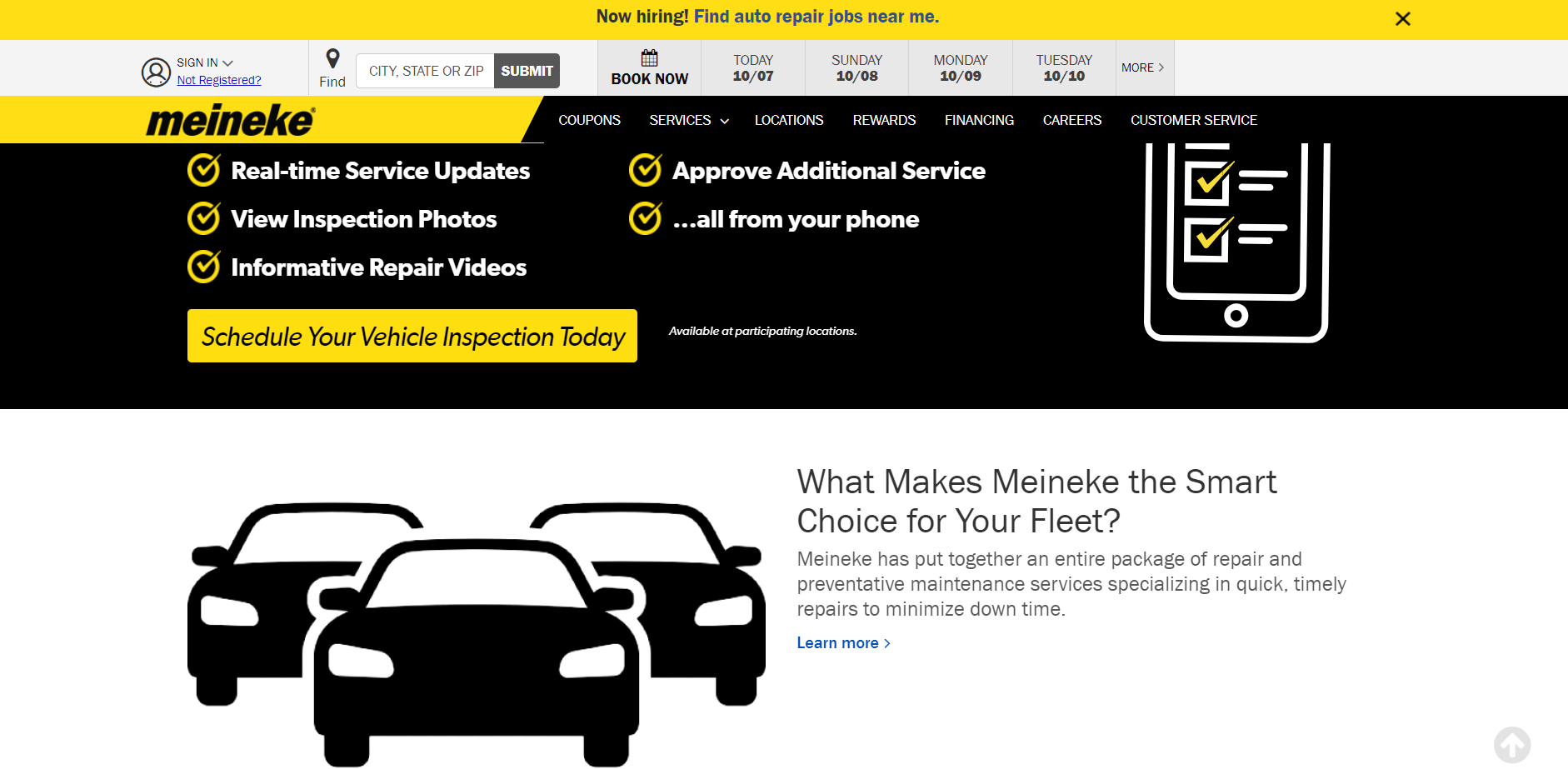Open the Coupons menu item
This screenshot has width=1568, height=769.
pyautogui.click(x=589, y=120)
